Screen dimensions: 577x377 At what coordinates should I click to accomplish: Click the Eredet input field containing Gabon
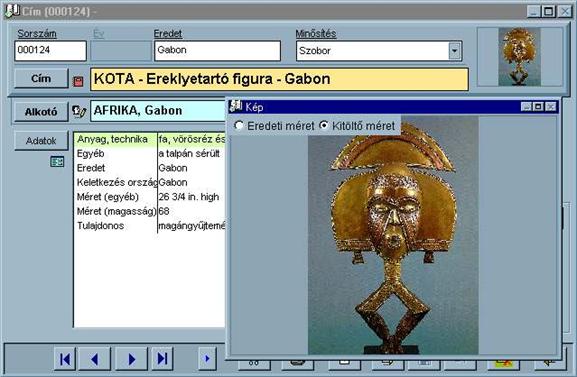tap(217, 50)
